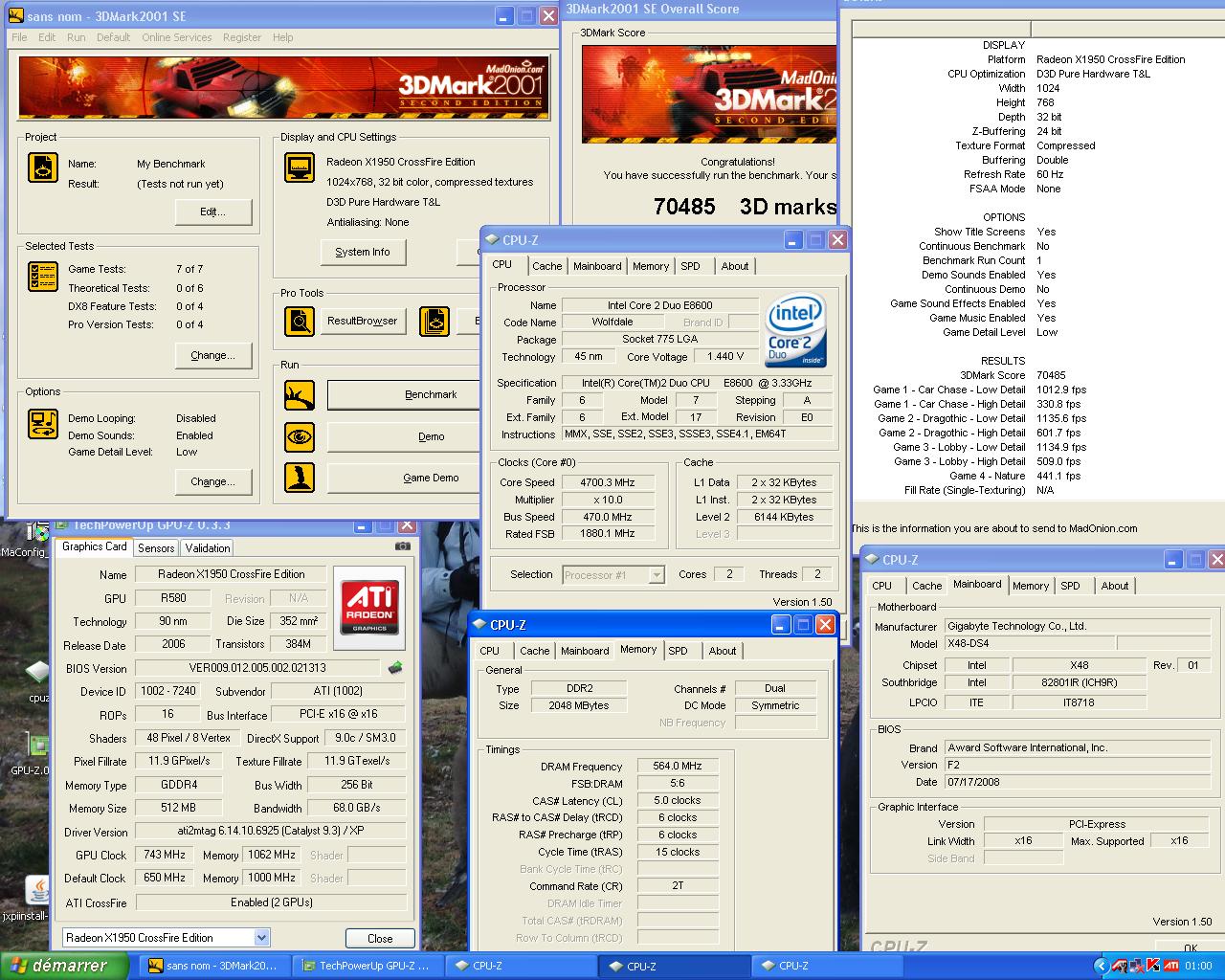The width and height of the screenshot is (1225, 980).
Task: Open the SPD tab in CPU-Z memory window
Action: point(678,651)
